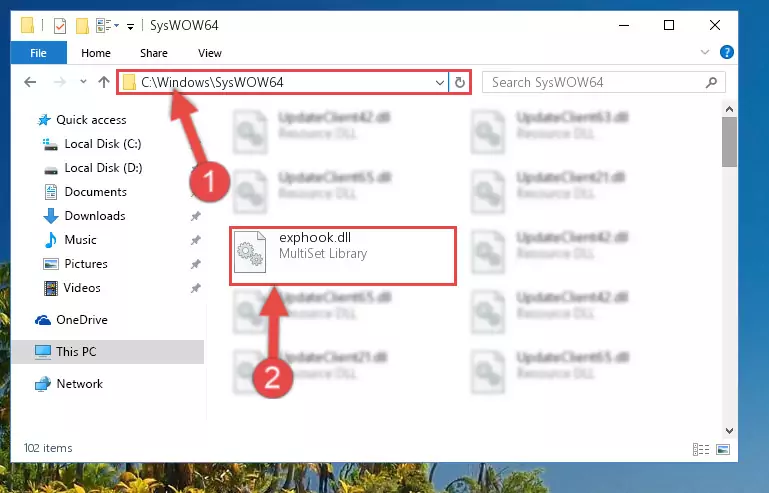Select This PC in navigation pane
Viewport: 769px width, 493px height.
coord(76,352)
